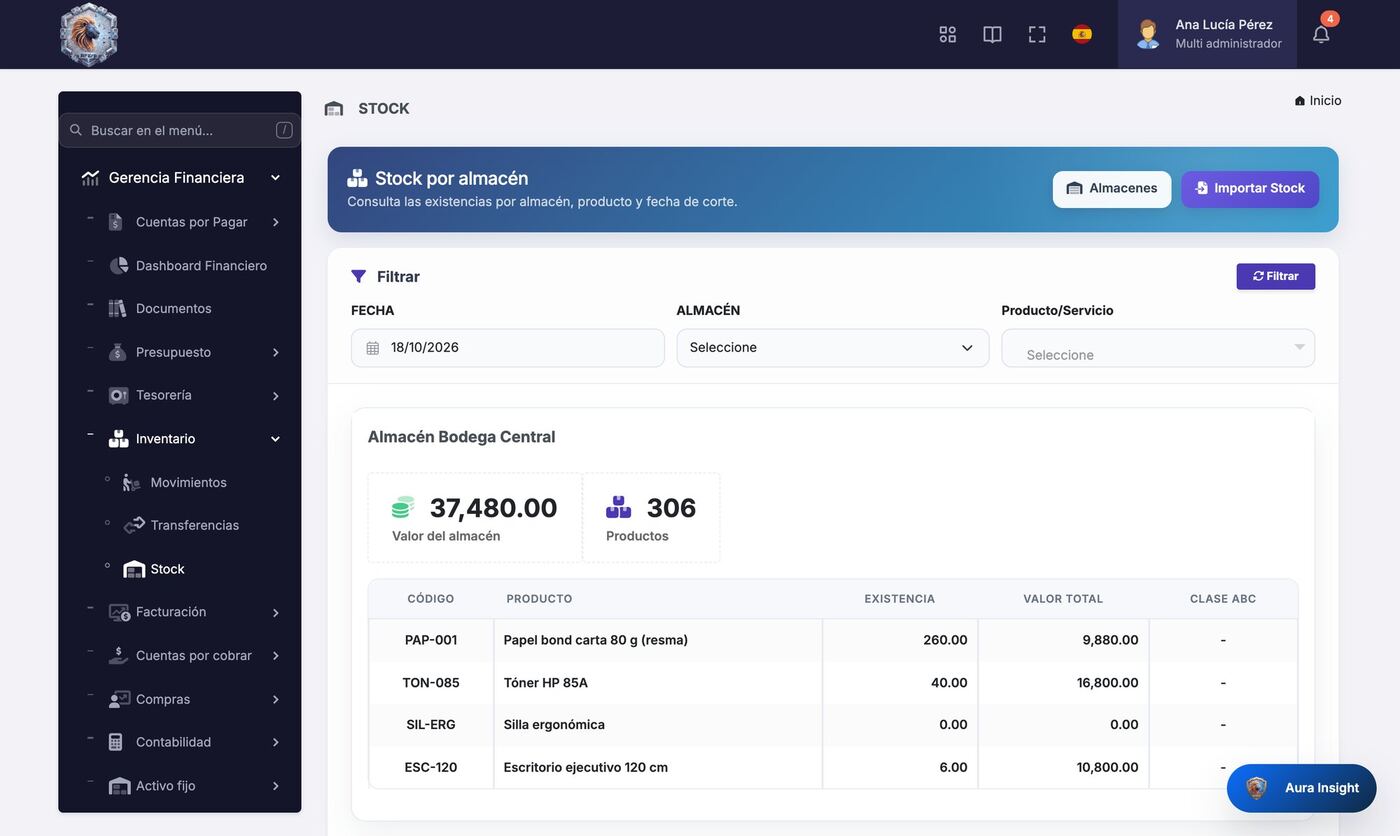Click the lion logo in the header
1400x836 pixels.
click(x=89, y=34)
